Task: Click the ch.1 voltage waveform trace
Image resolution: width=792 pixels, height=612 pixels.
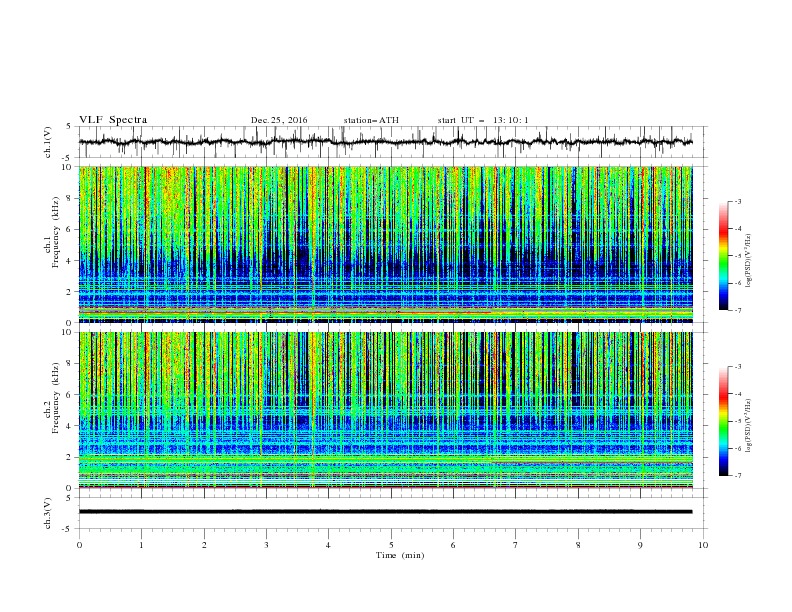Action: 385,142
